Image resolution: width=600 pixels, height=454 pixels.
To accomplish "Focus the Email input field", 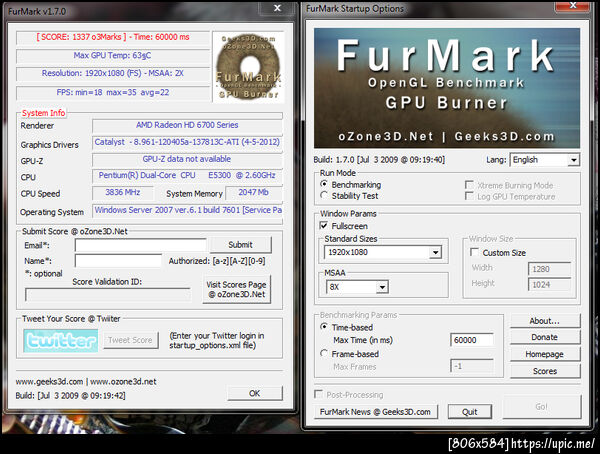I will (x=140, y=245).
